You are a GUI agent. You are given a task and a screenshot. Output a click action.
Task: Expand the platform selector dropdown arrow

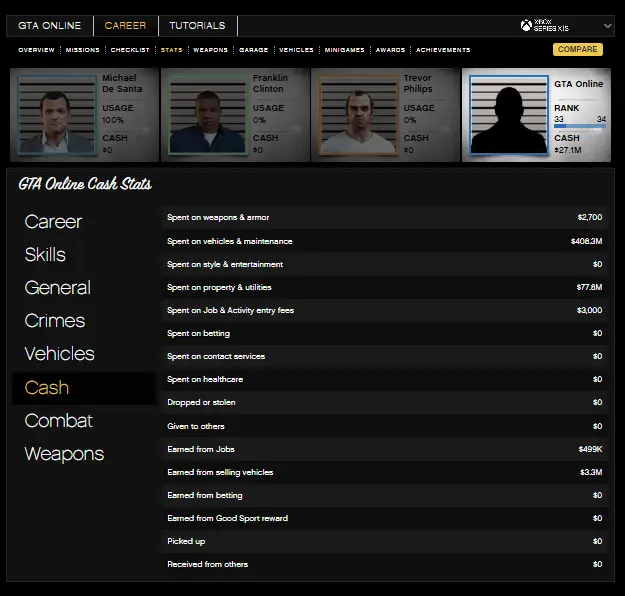click(x=607, y=26)
